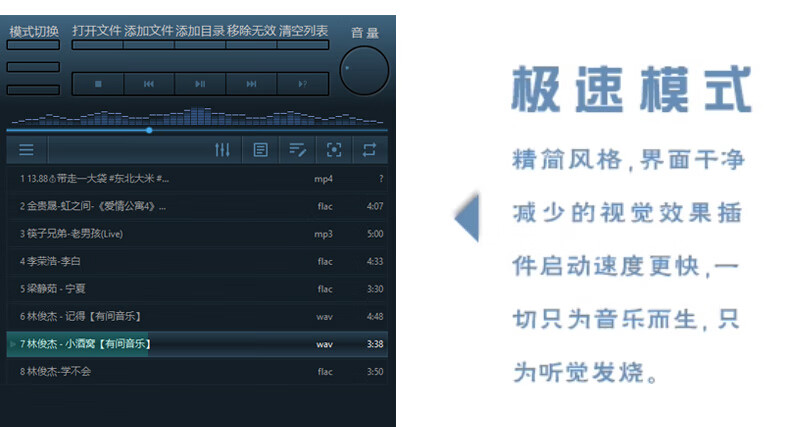
Task: Show the lyrics panel icon
Action: pos(260,150)
